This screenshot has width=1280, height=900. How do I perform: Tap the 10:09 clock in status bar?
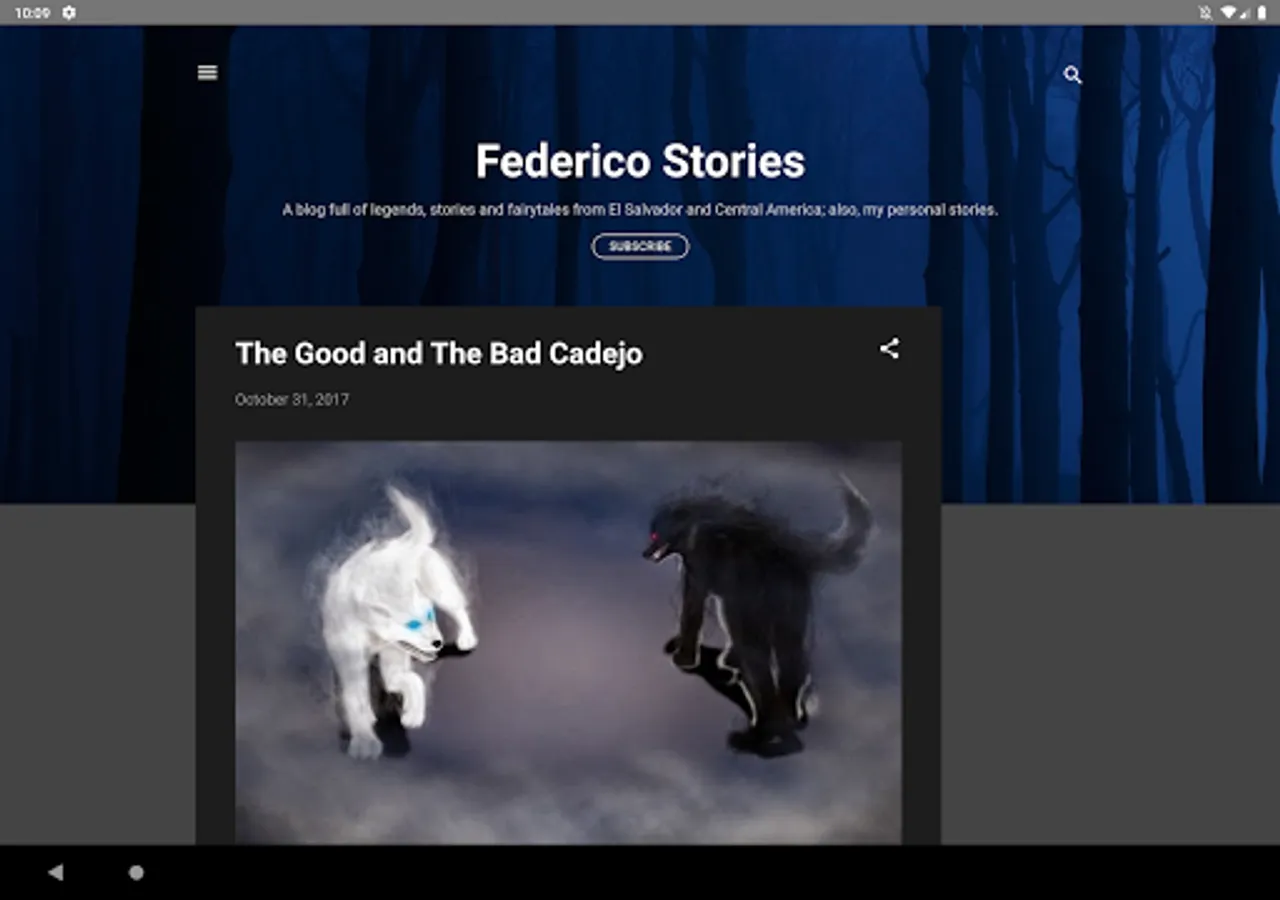(32, 13)
